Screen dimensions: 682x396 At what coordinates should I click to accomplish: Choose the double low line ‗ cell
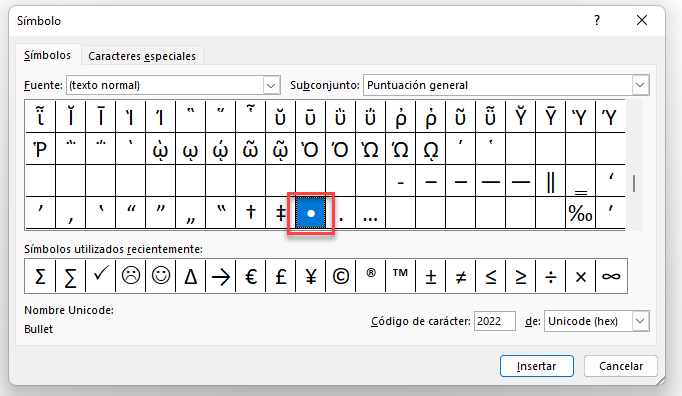coord(581,181)
